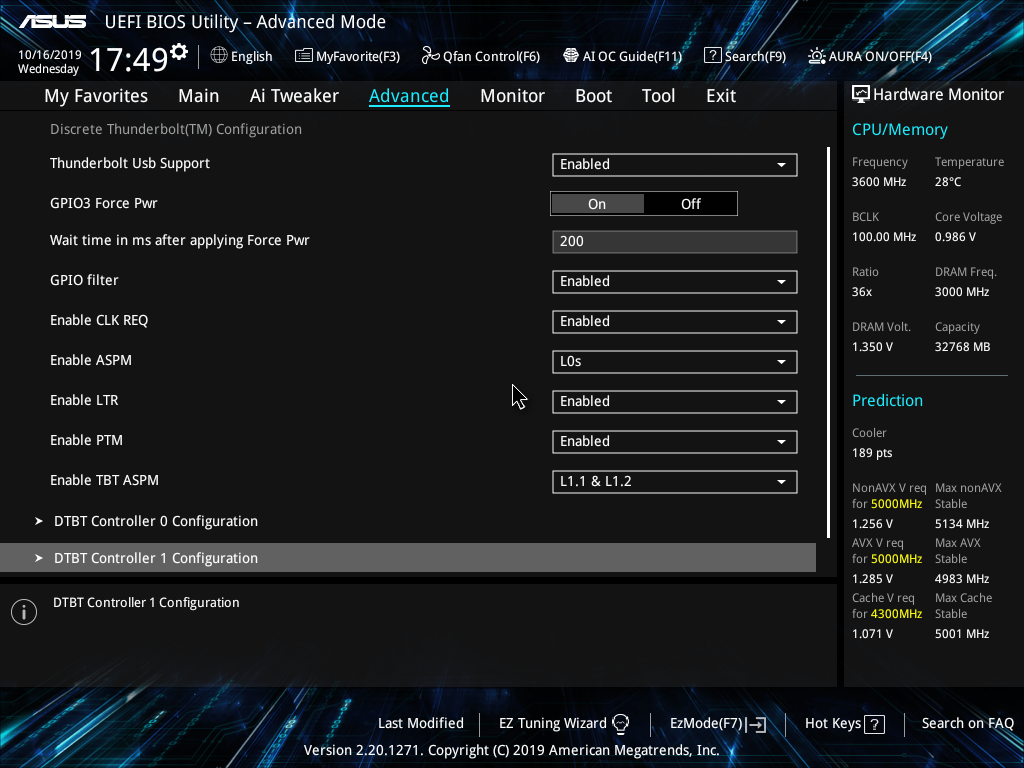
Task: Click the AURA light icon
Action: (x=816, y=56)
